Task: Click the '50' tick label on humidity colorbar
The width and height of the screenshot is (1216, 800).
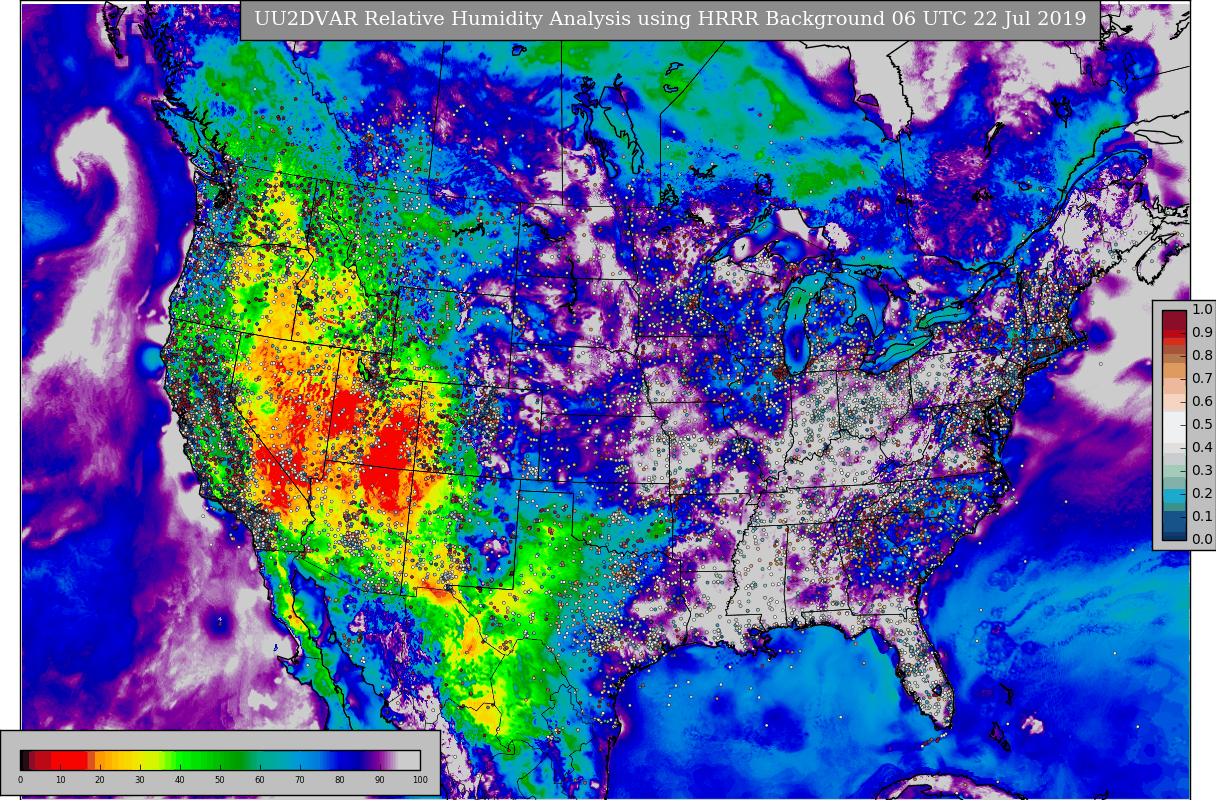Action: point(220,780)
